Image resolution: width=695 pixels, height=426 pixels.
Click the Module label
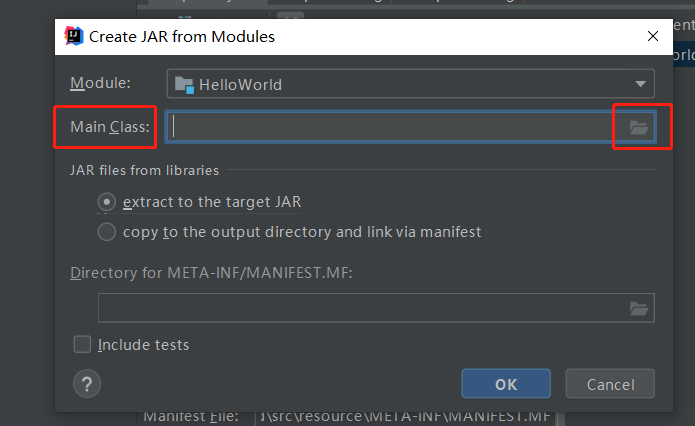tap(100, 83)
